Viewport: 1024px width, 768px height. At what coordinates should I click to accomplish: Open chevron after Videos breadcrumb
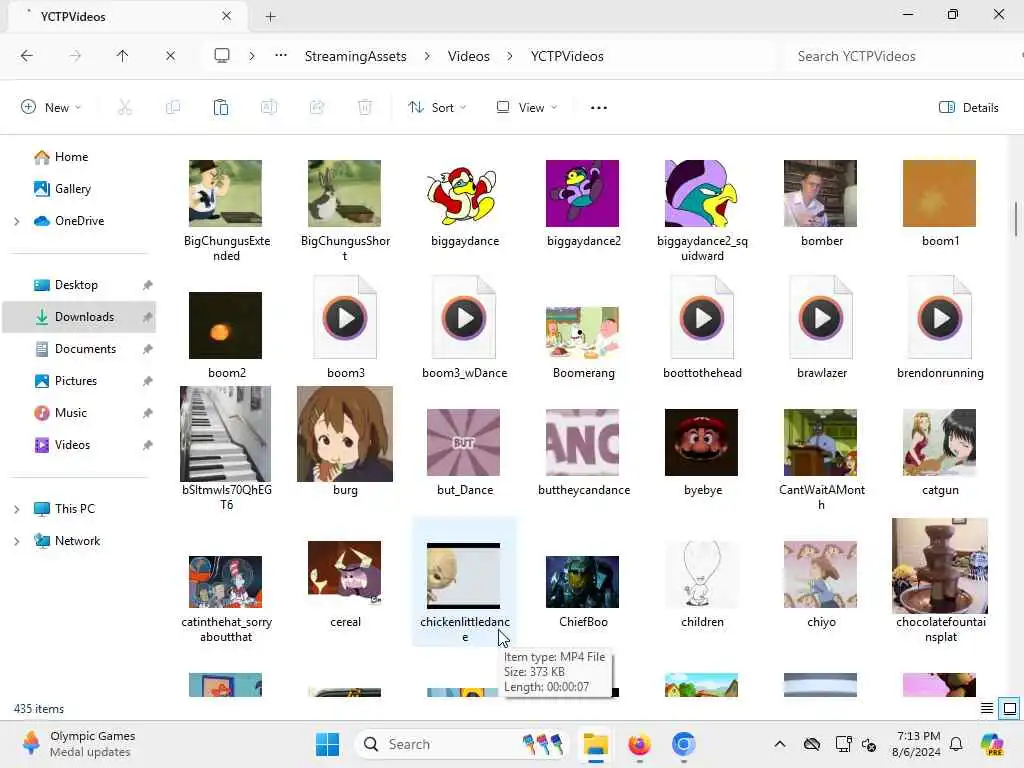click(510, 56)
